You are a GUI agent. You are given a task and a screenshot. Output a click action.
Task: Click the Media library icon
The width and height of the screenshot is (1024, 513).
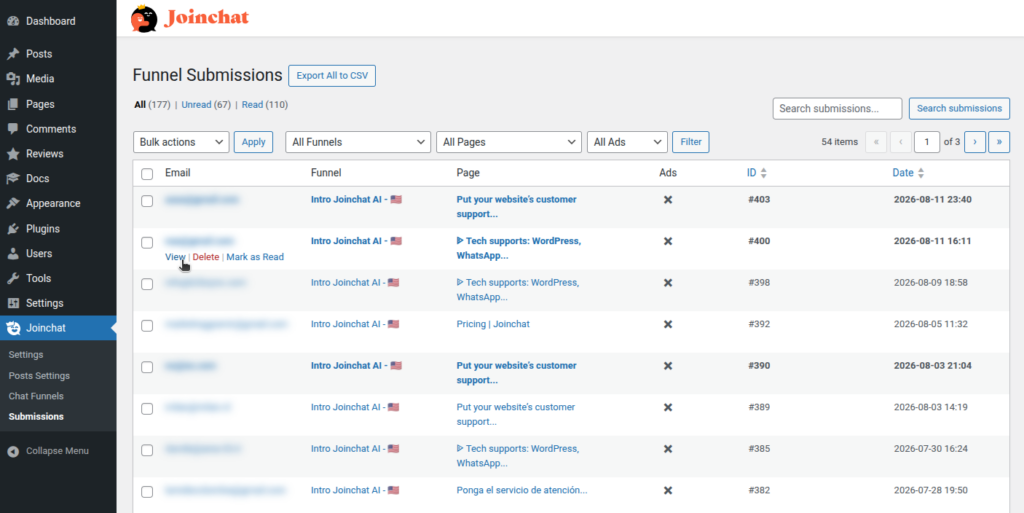[13, 78]
